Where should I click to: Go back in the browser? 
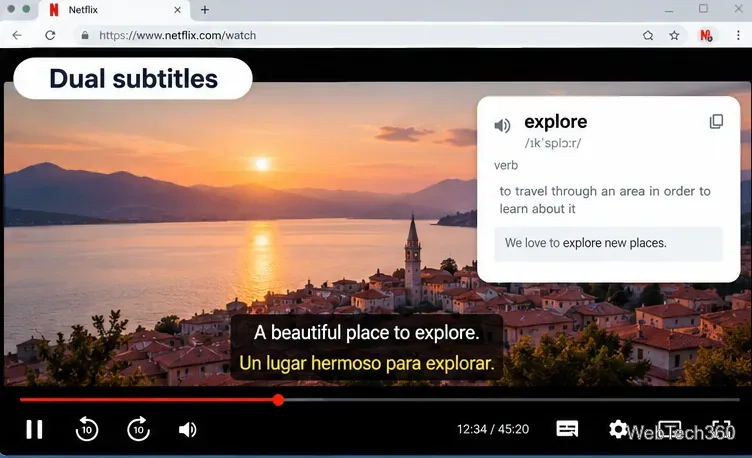tap(17, 35)
